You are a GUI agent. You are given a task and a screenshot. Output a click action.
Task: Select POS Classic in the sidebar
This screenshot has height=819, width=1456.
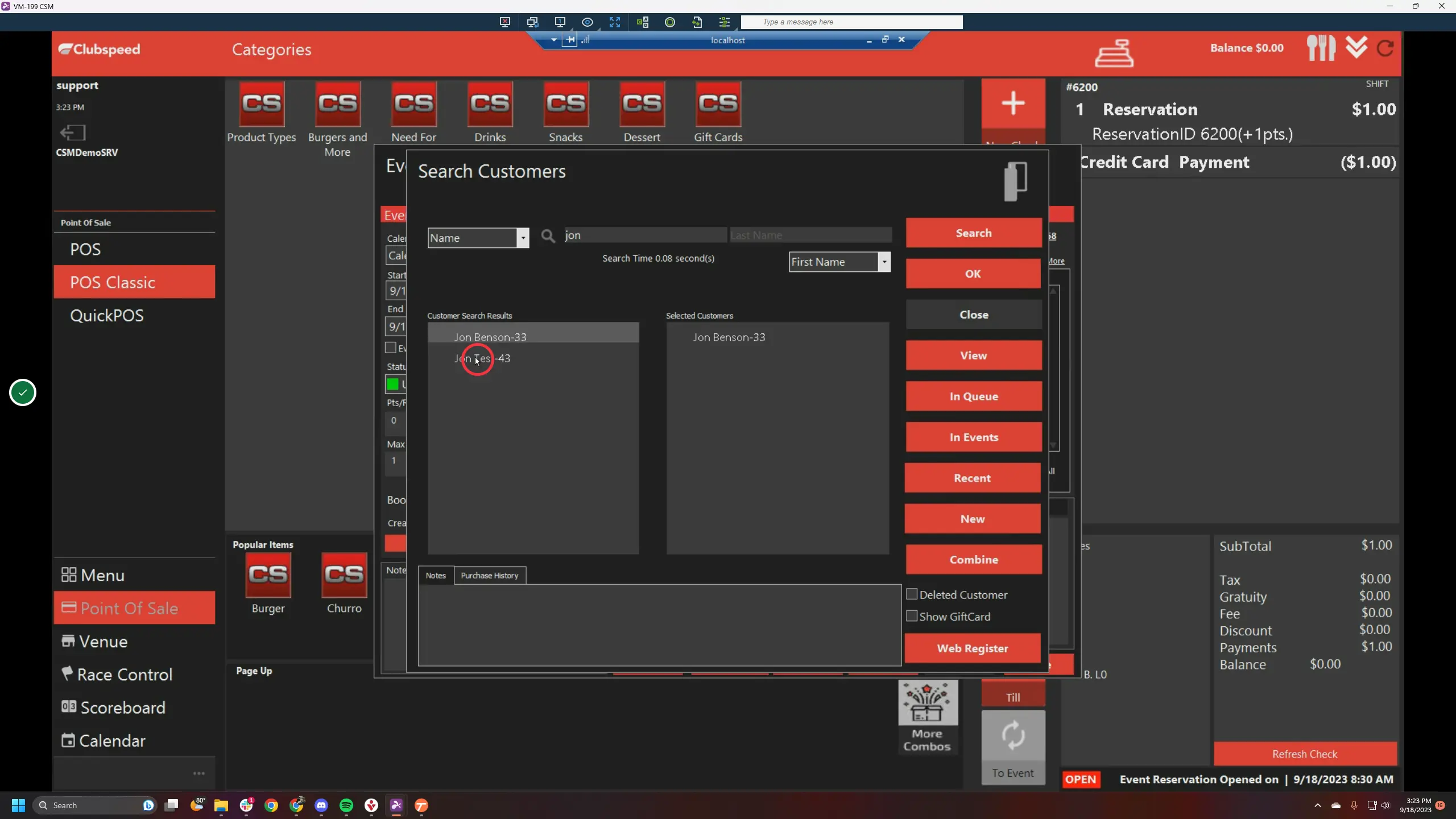(x=134, y=282)
